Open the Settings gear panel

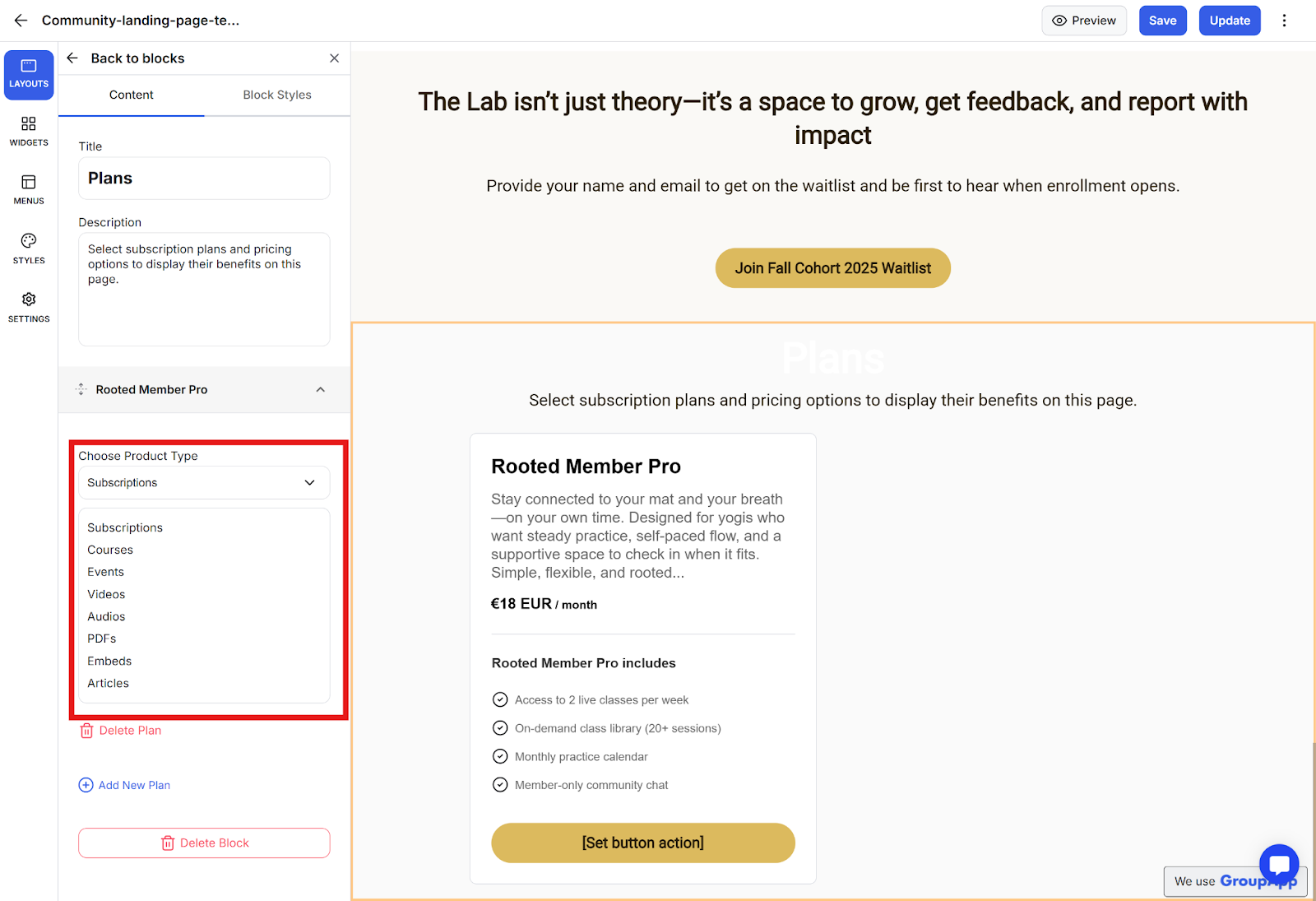click(29, 307)
